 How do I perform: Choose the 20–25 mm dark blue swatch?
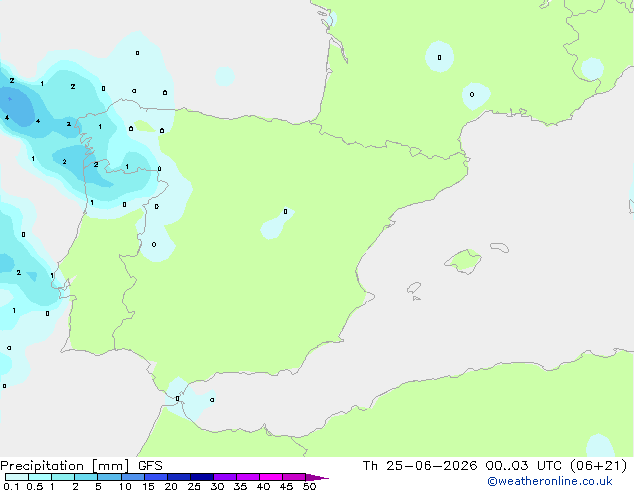[x=179, y=477]
